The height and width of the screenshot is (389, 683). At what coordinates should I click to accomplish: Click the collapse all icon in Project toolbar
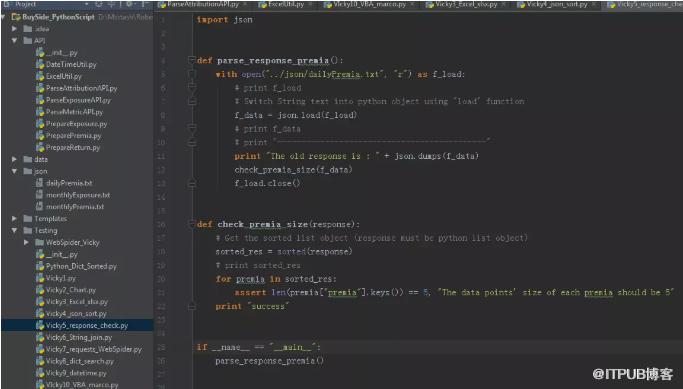coord(112,4)
